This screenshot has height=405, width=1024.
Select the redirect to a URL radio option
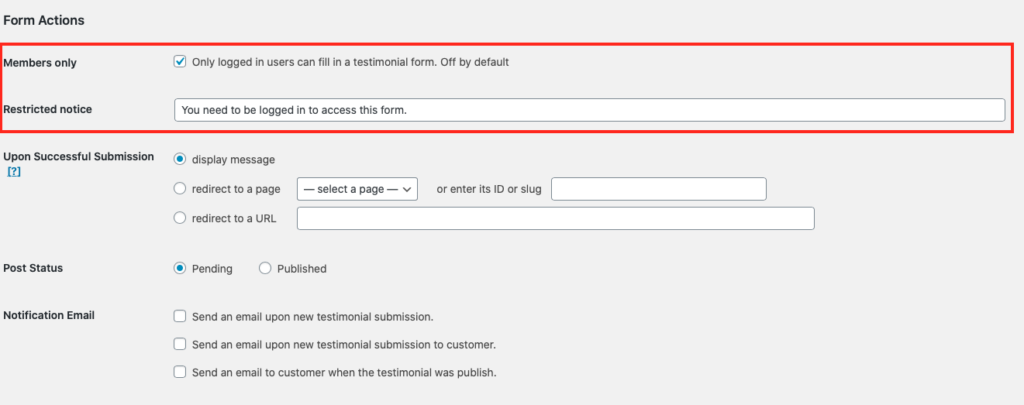tap(180, 218)
